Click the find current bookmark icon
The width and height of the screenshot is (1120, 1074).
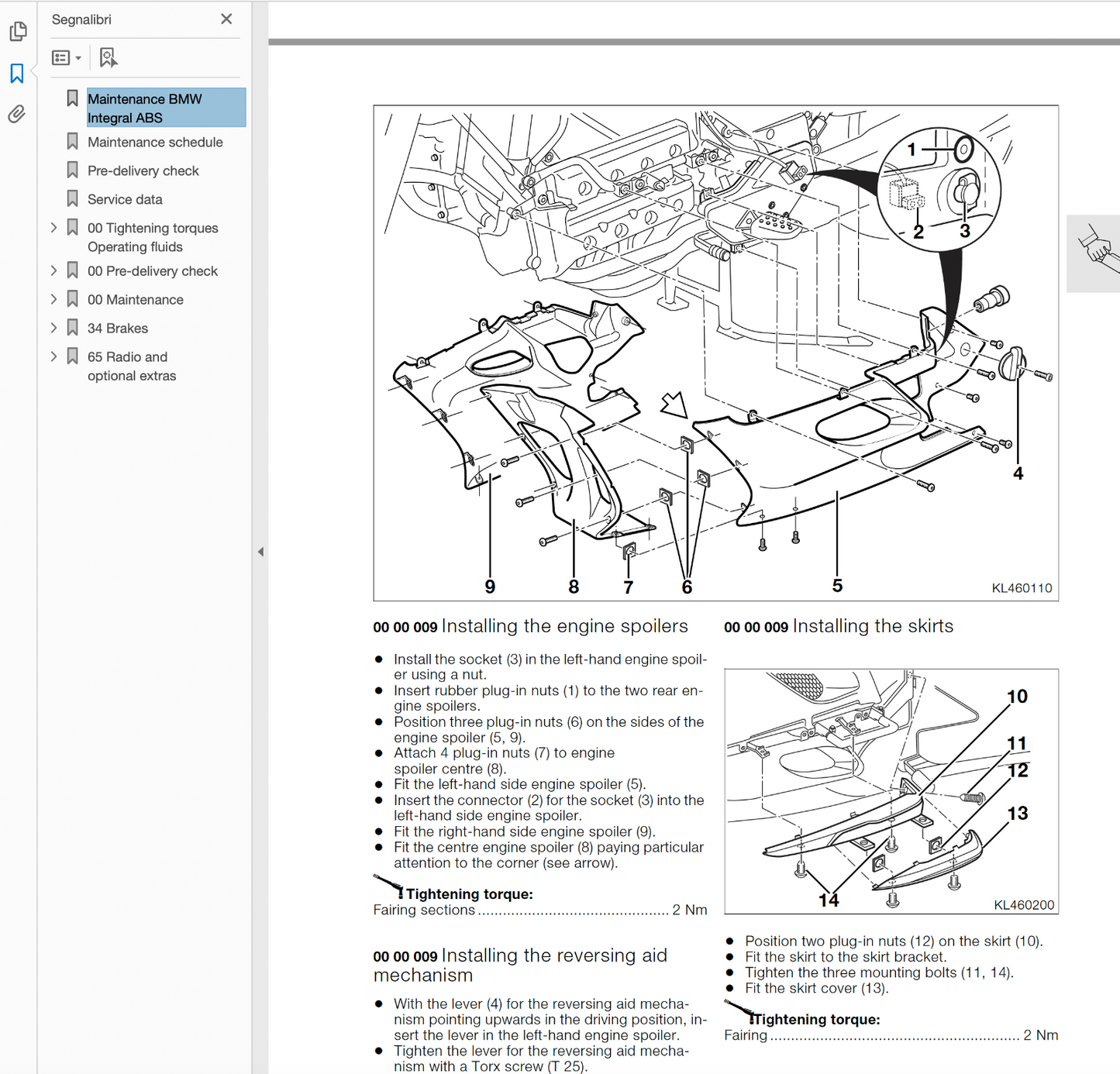[x=109, y=57]
